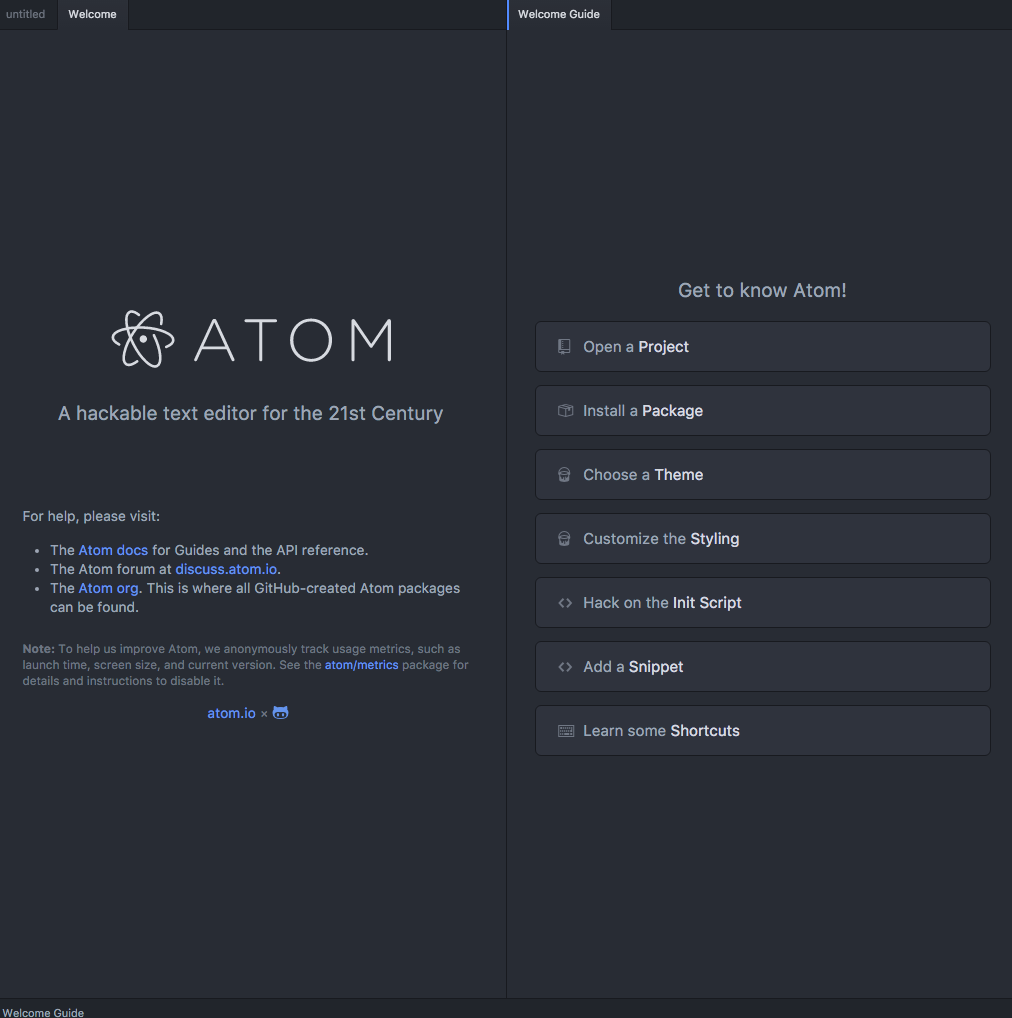Click the package box icon in Install a Package
Viewport: 1012px width, 1018px height.
(x=565, y=411)
